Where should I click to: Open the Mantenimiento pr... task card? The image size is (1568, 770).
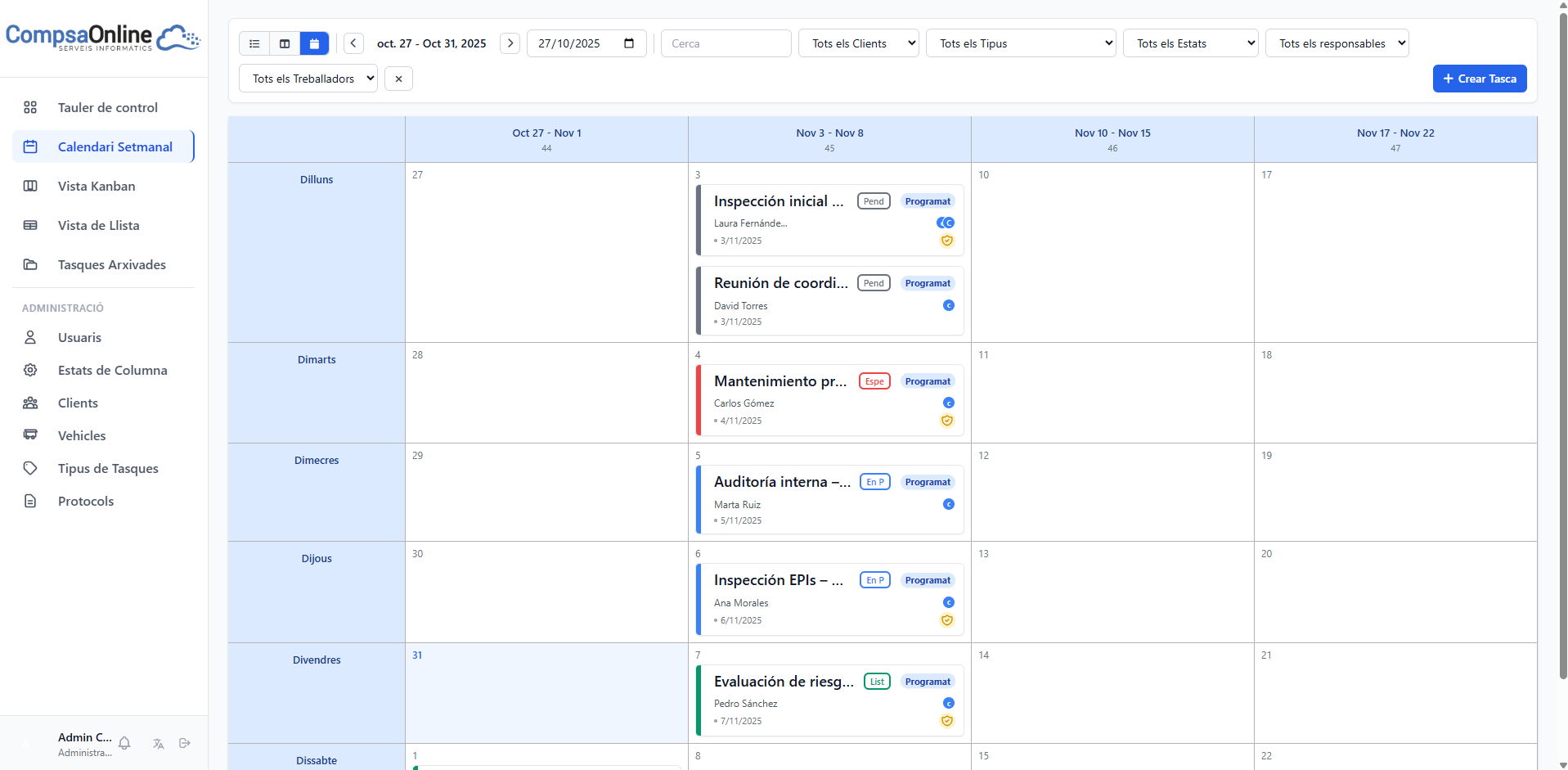(829, 400)
